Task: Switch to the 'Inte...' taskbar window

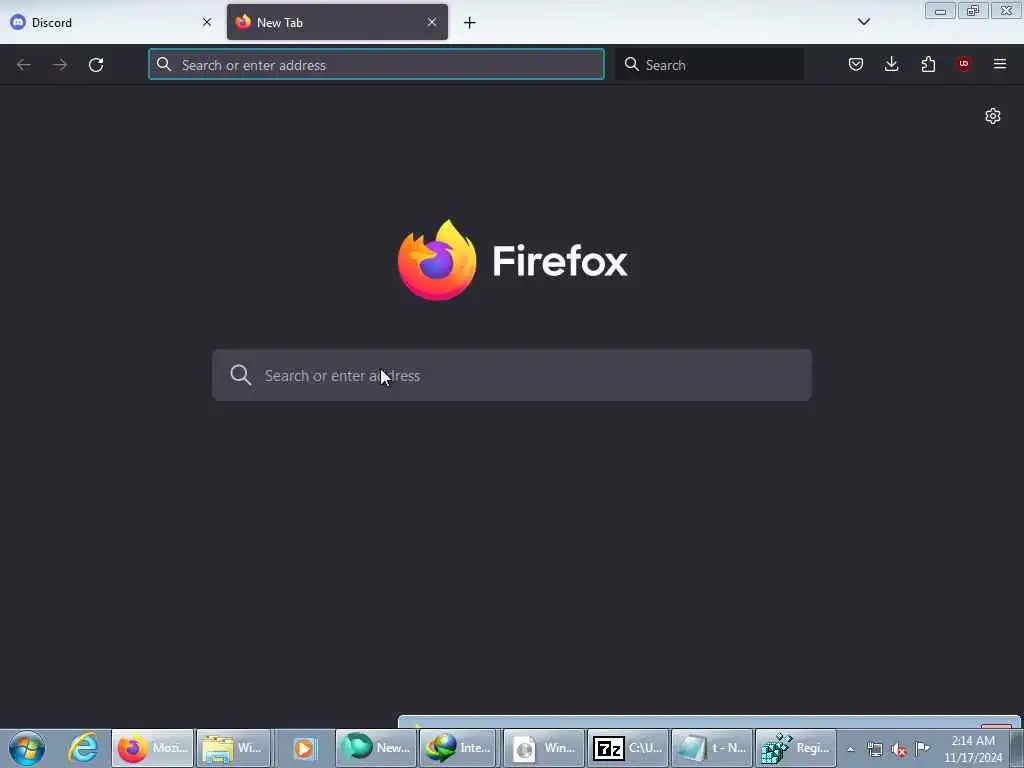Action: coord(458,748)
